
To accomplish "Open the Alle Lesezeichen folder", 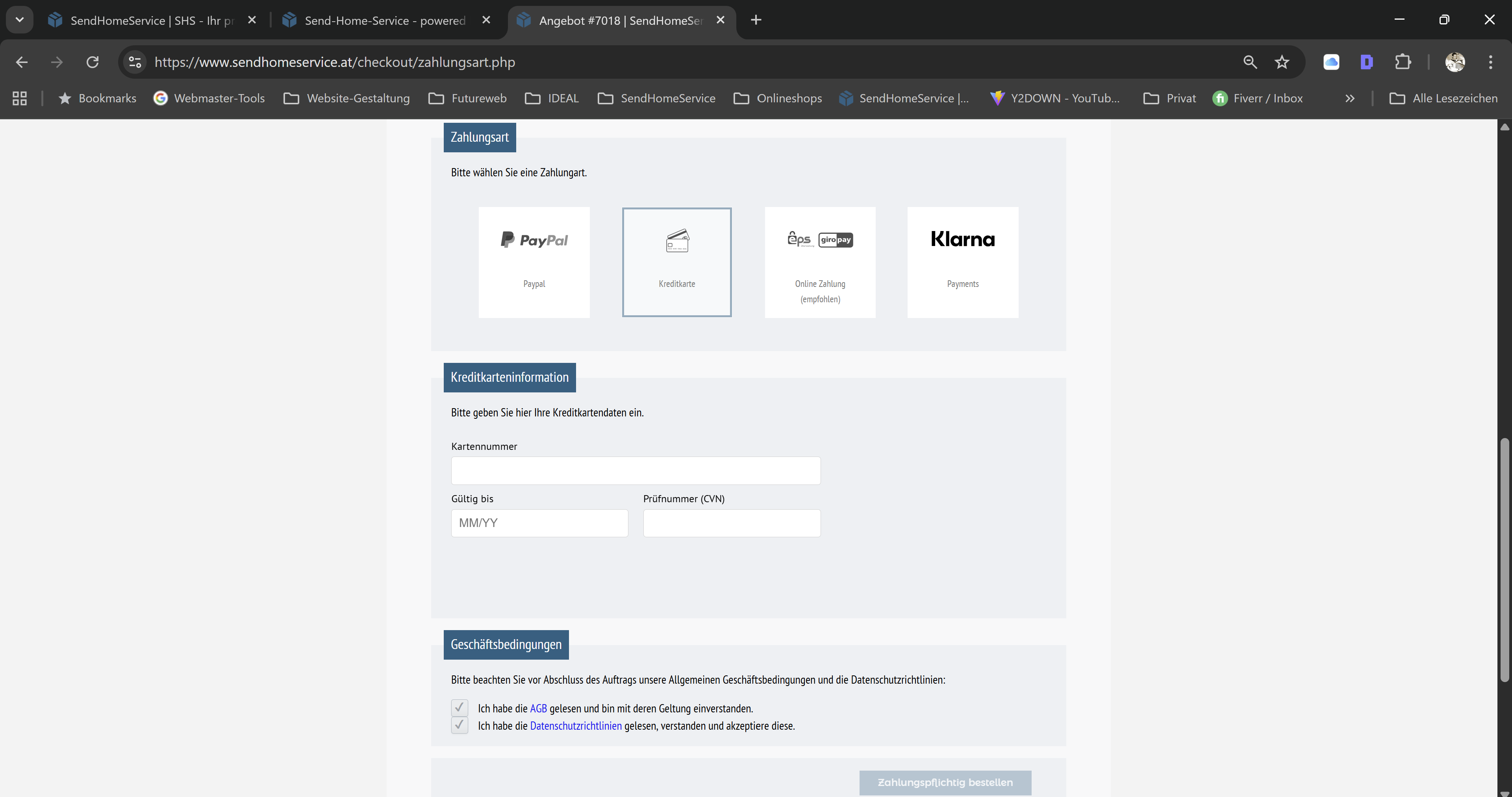I will (1444, 98).
